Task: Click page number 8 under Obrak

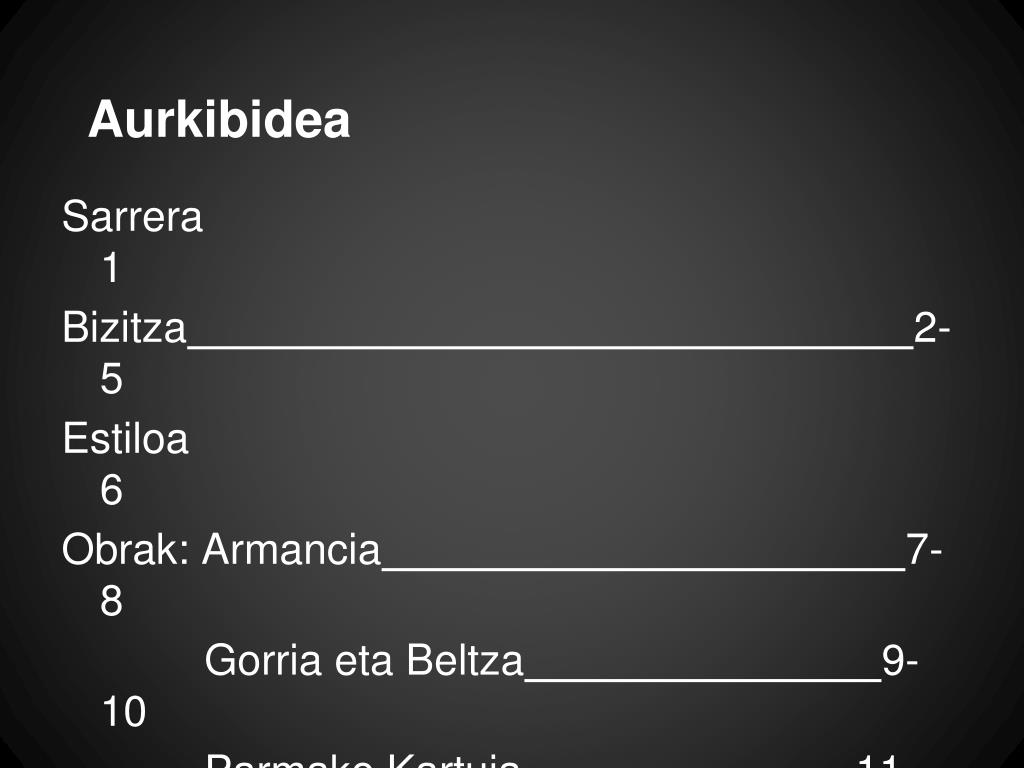Action: point(111,601)
